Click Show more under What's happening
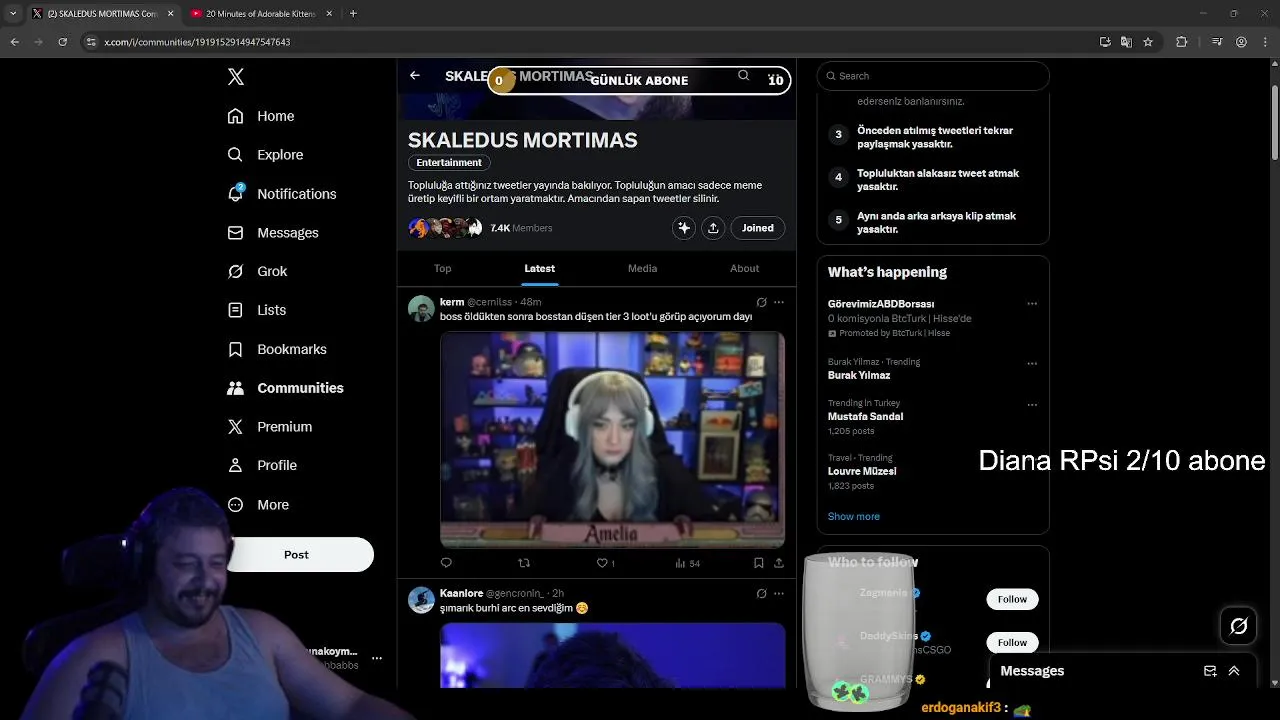This screenshot has height=720, width=1280. click(854, 517)
